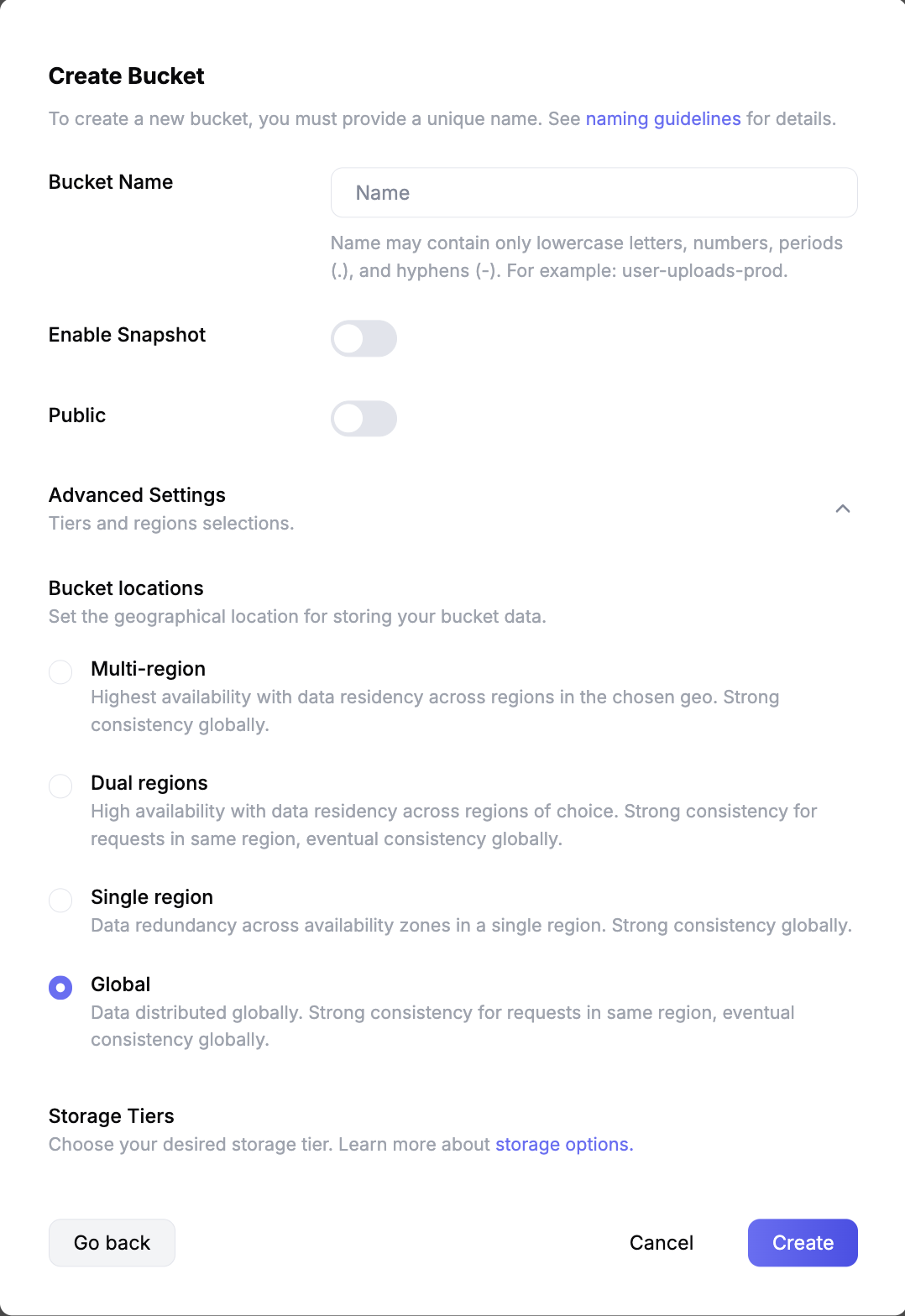The image size is (905, 1316).
Task: Toggle the Enable Snapshot switch
Action: [364, 338]
